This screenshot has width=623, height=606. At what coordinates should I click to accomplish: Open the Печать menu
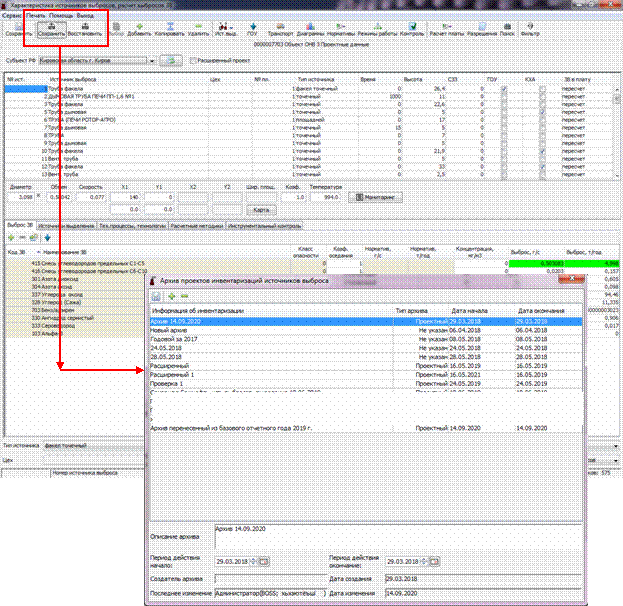point(38,8)
